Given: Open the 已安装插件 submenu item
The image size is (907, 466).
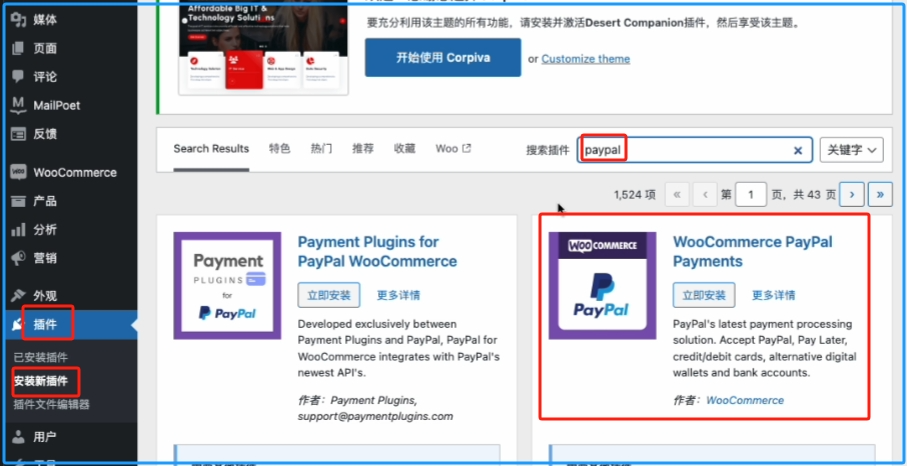Looking at the screenshot, I should click(40, 357).
